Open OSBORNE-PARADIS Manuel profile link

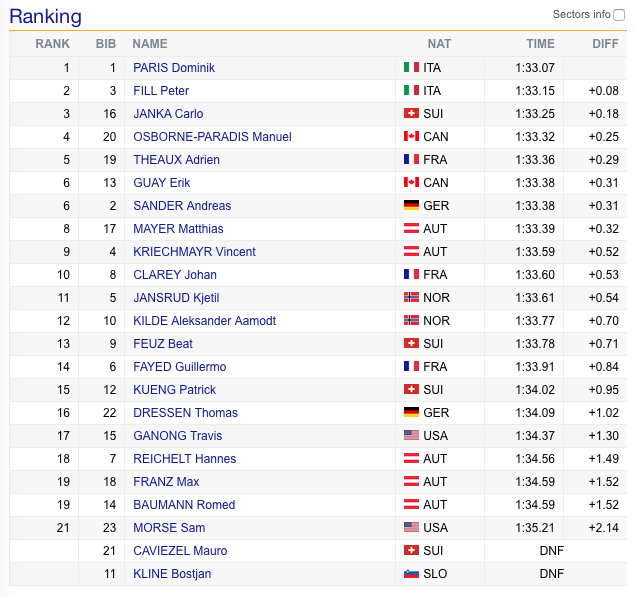click(212, 137)
